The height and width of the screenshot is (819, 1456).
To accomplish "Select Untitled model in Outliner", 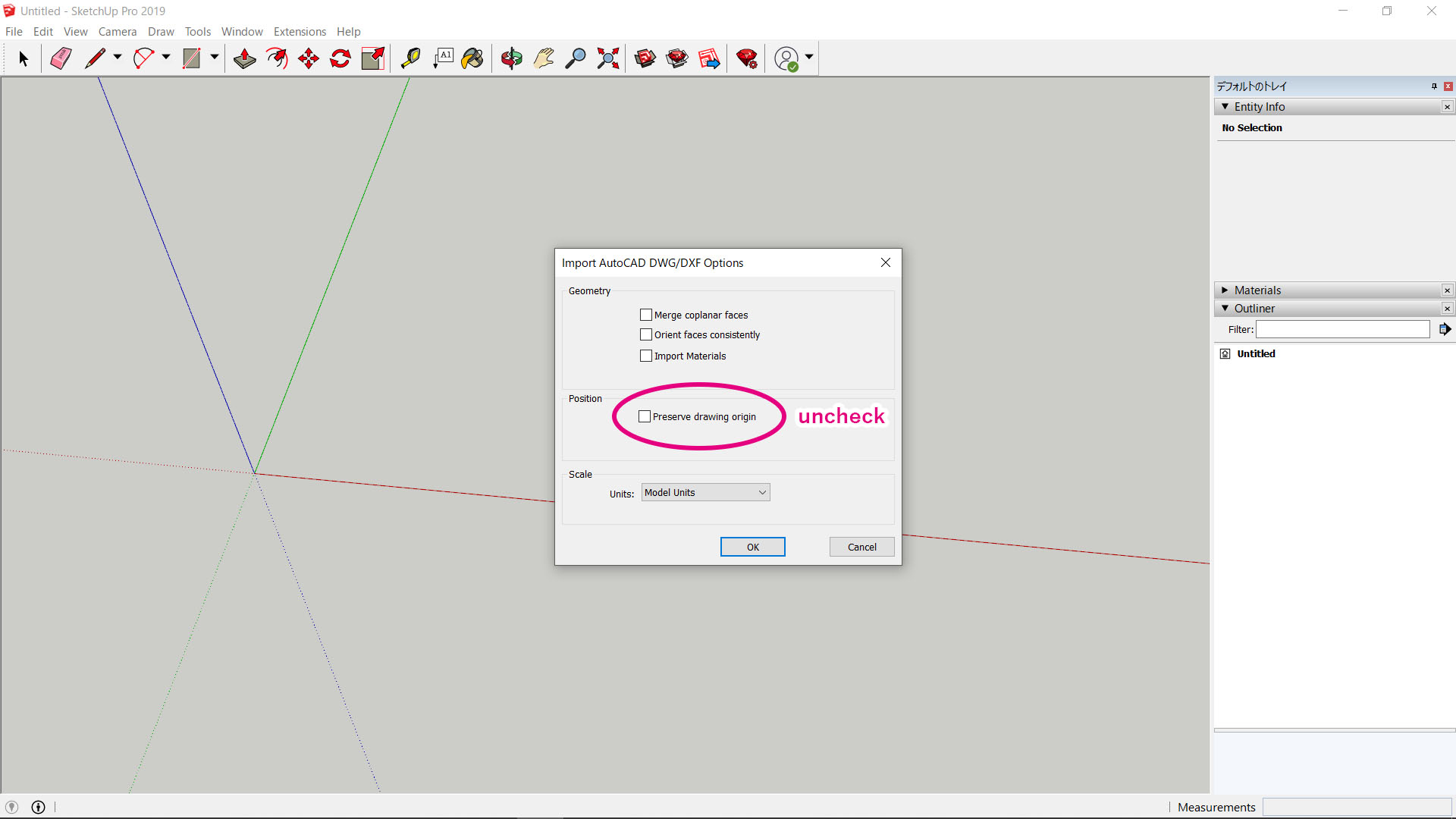I will pos(1256,353).
